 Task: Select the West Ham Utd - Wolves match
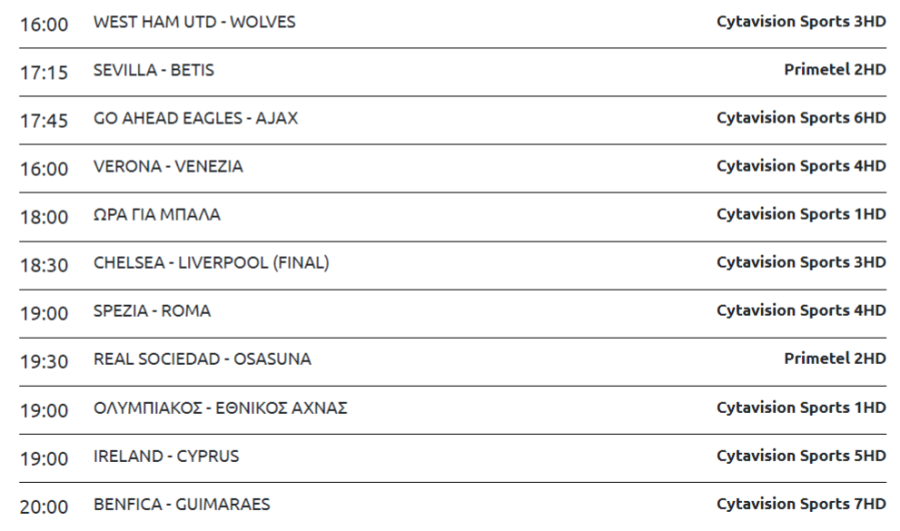point(194,22)
